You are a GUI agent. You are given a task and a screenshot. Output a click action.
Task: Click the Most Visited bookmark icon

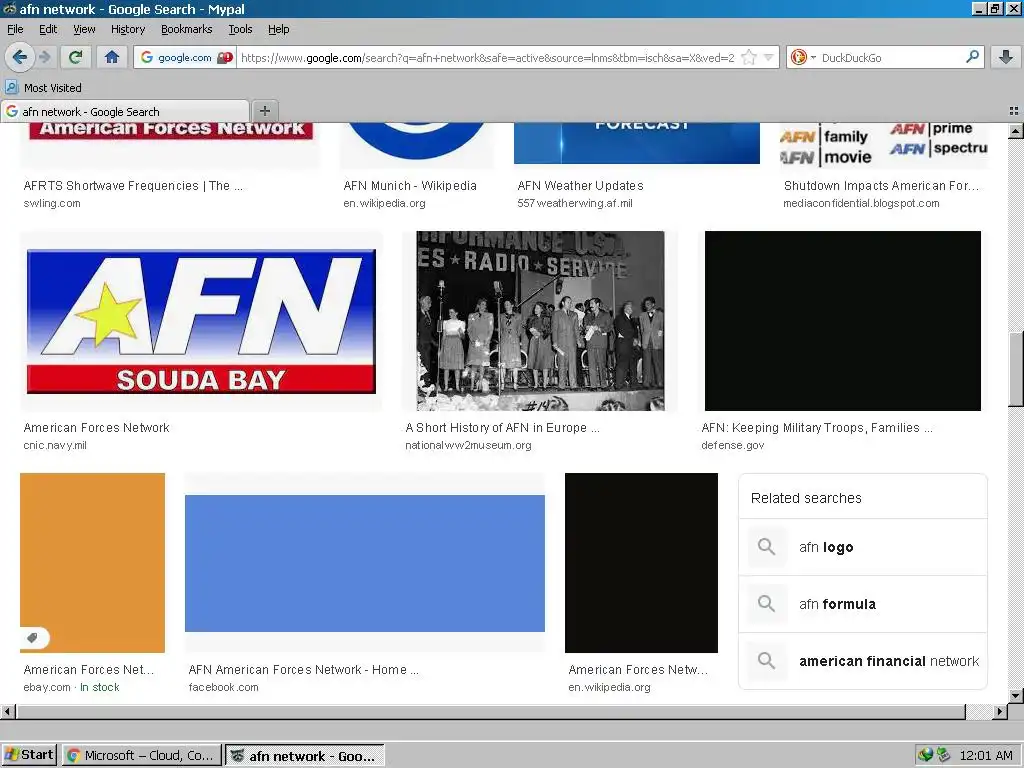click(12, 88)
